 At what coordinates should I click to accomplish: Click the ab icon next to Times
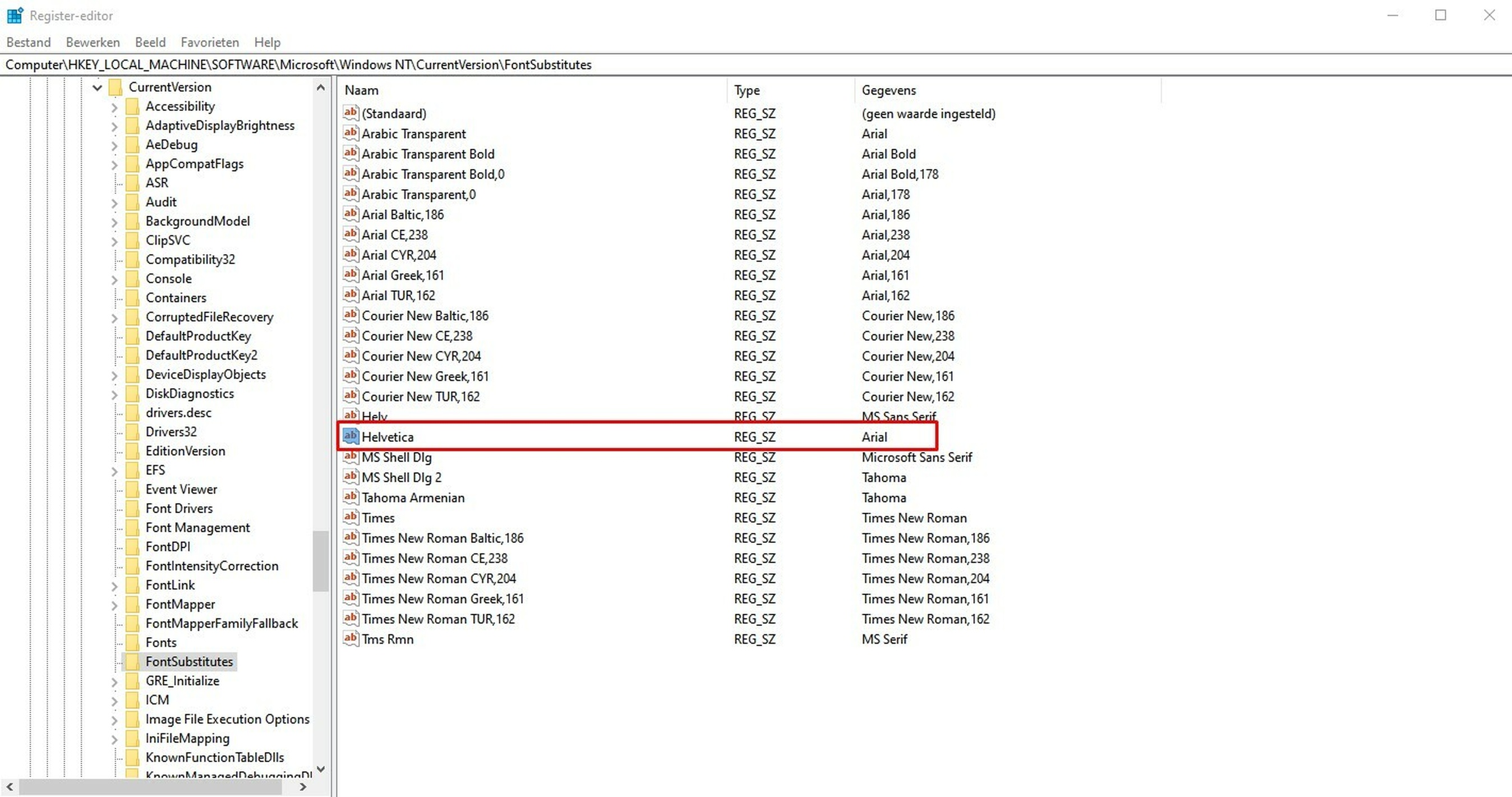(x=351, y=517)
